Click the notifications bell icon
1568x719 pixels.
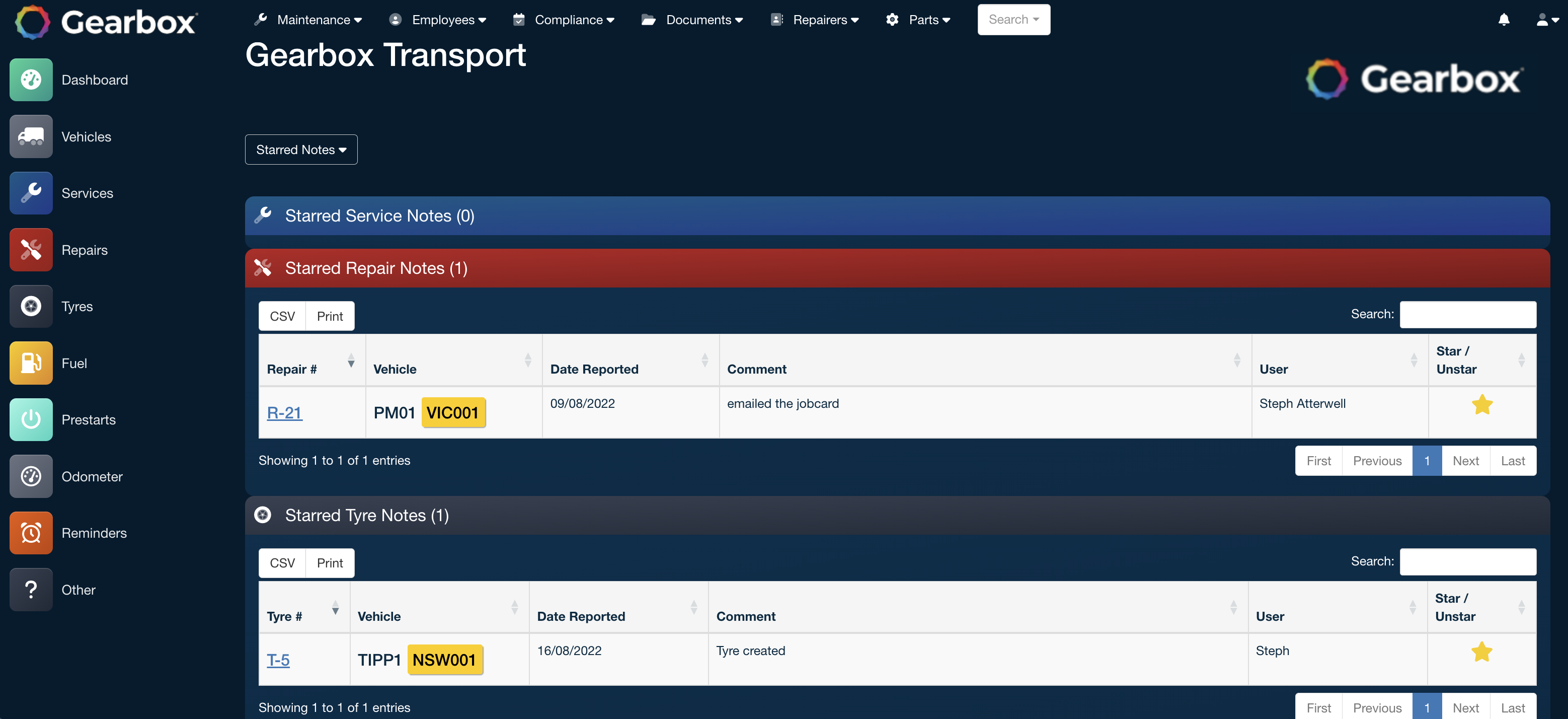pos(1504,20)
